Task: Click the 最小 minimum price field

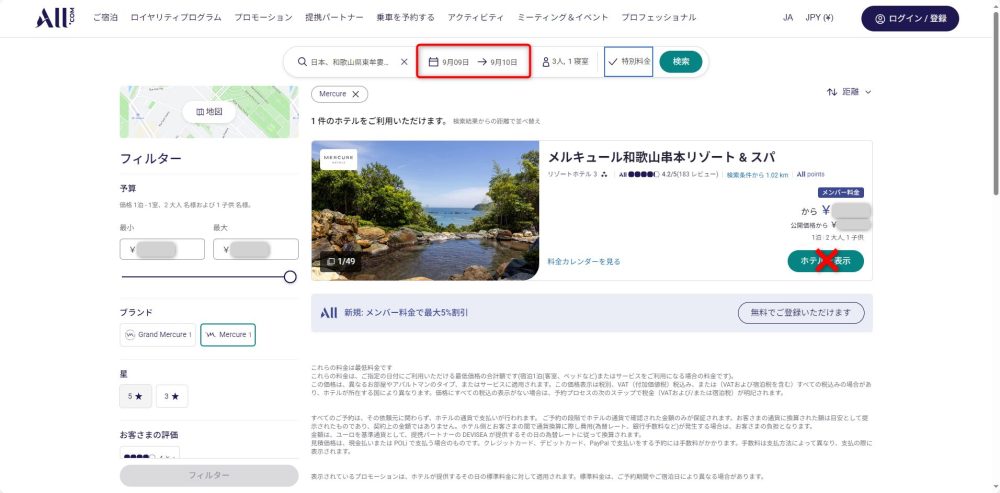Action: [162, 249]
